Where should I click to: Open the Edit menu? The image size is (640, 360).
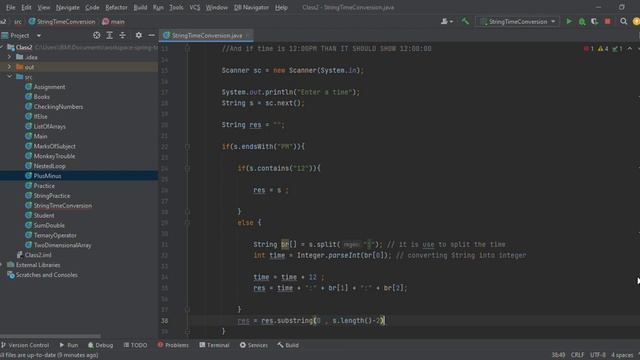pos(26,7)
